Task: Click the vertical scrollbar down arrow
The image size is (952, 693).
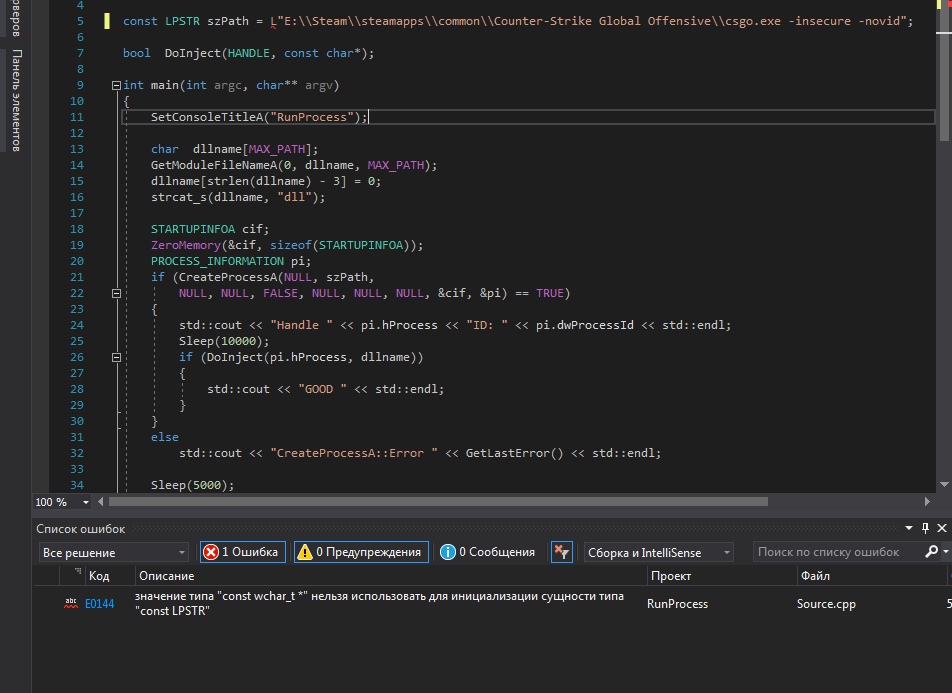Action: coord(944,485)
